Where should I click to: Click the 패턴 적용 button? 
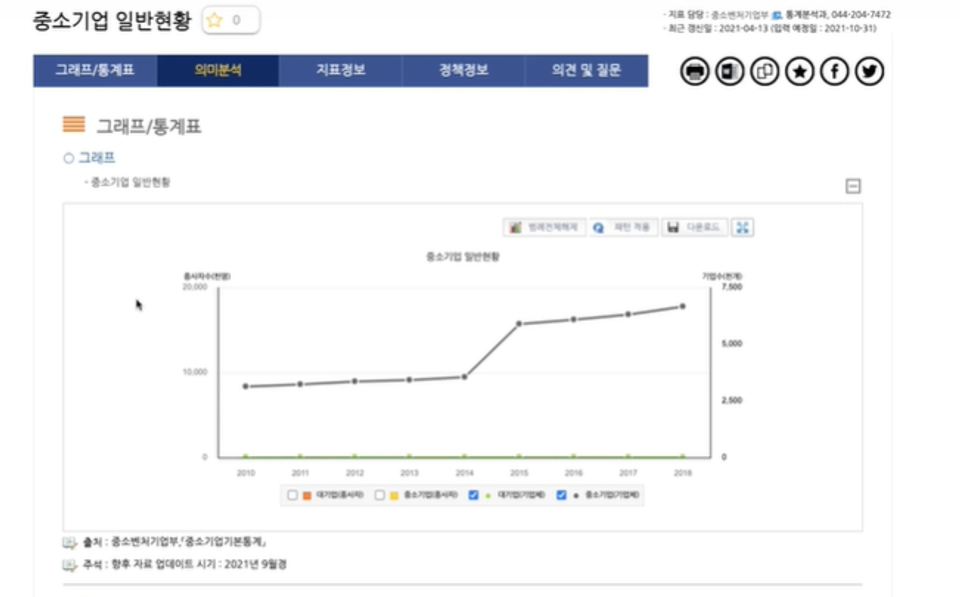tap(623, 227)
